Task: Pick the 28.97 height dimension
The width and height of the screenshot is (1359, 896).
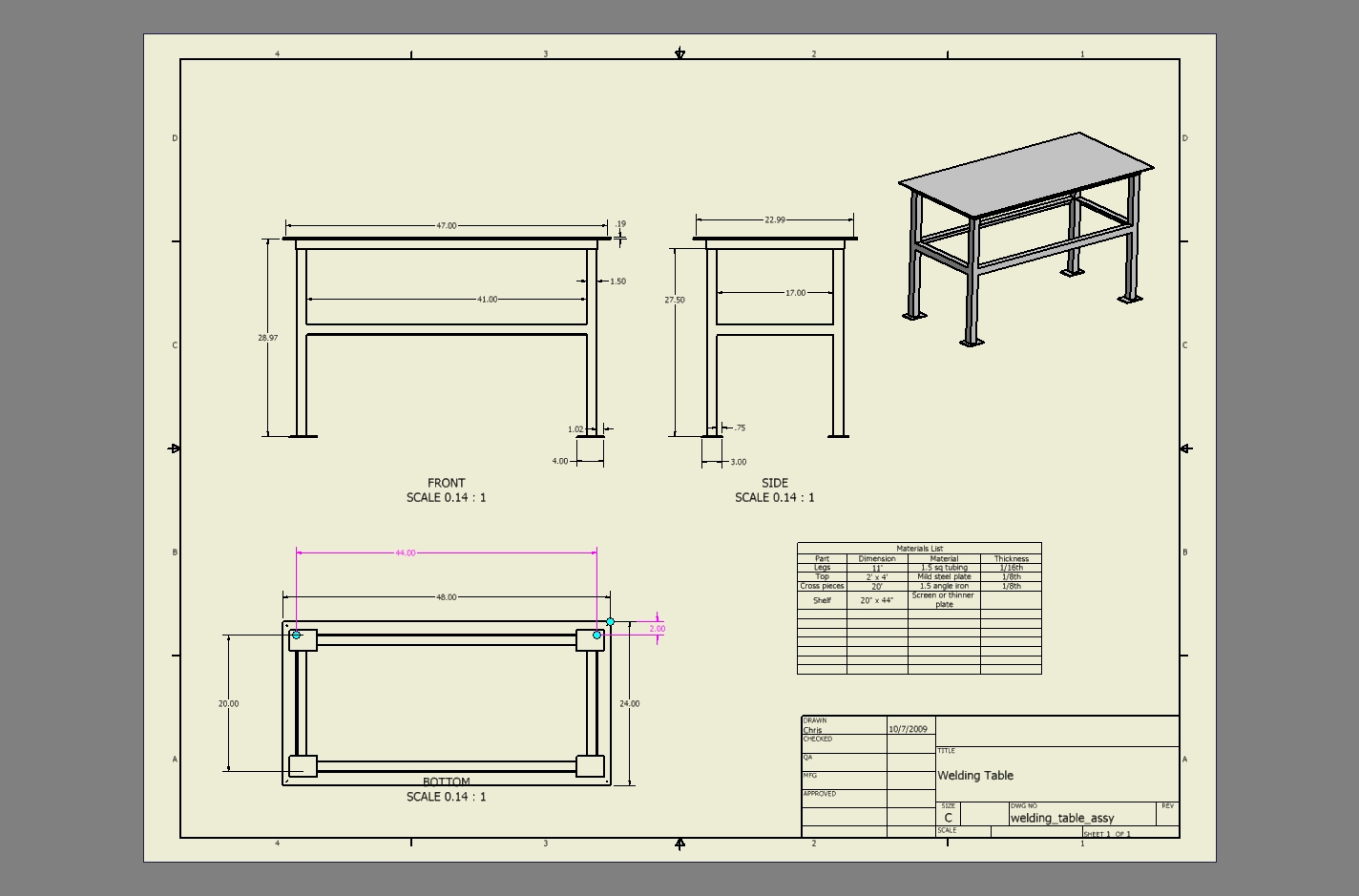Action: pyautogui.click(x=267, y=338)
